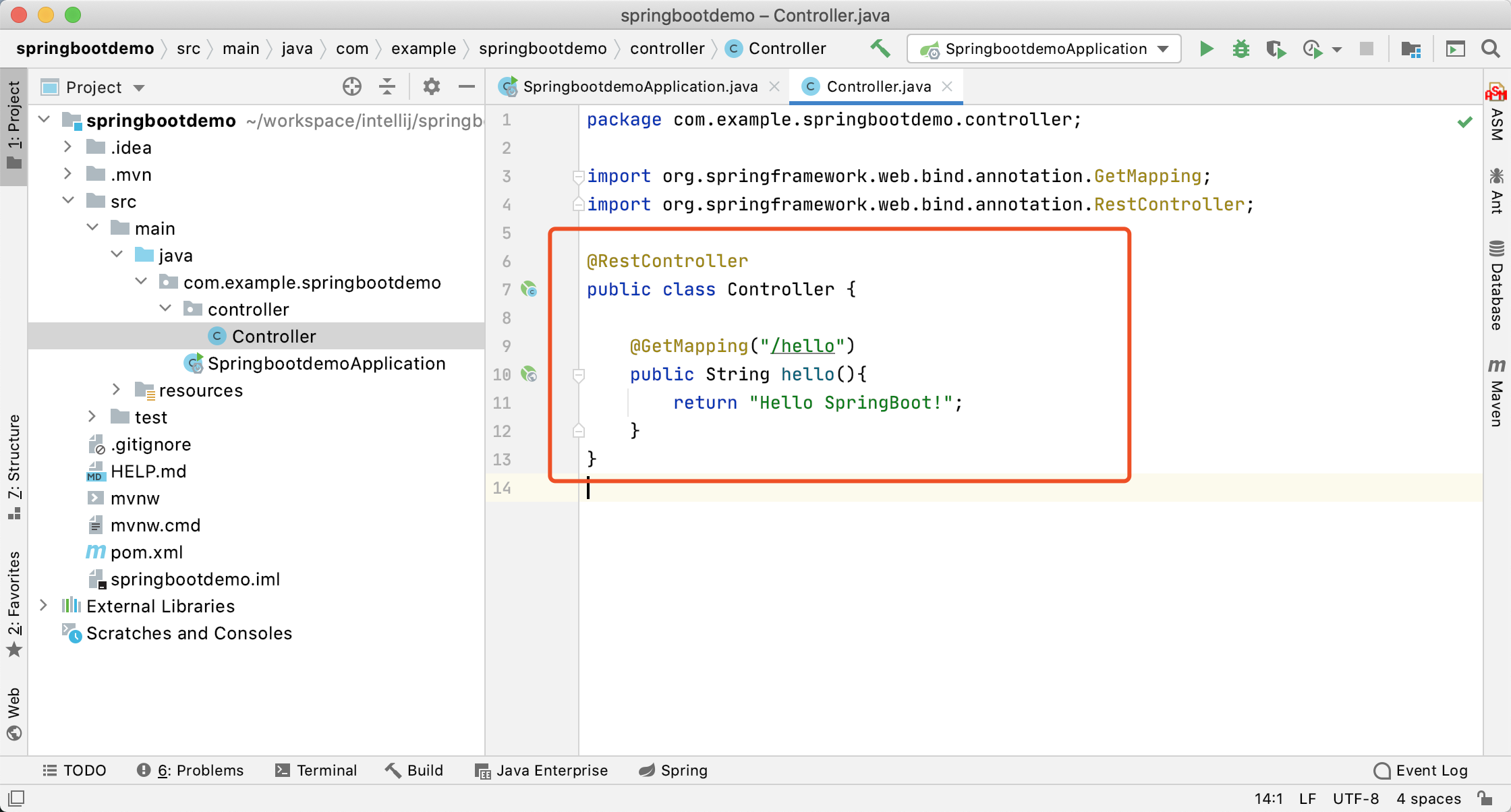Image resolution: width=1511 pixels, height=812 pixels.
Task: Expand External Libraries node
Action: tap(43, 605)
